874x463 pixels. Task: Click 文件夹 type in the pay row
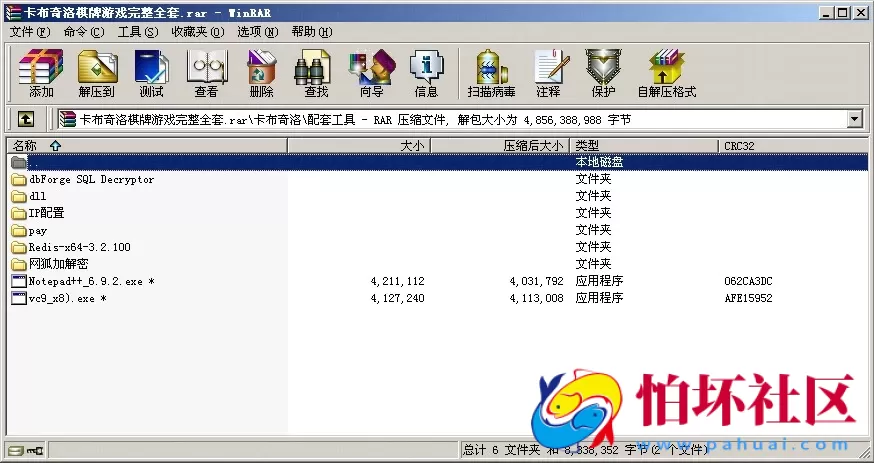(x=593, y=230)
